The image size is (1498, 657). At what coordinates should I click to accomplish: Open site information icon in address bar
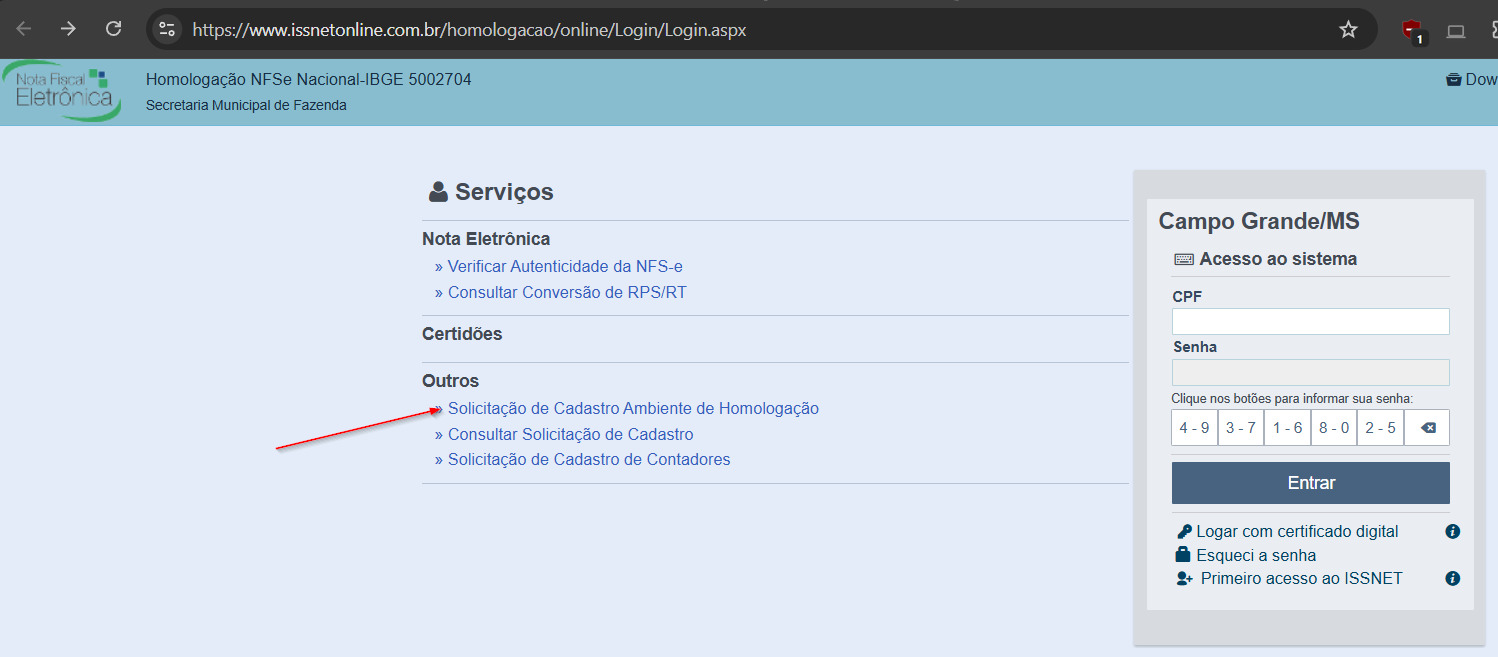[167, 29]
